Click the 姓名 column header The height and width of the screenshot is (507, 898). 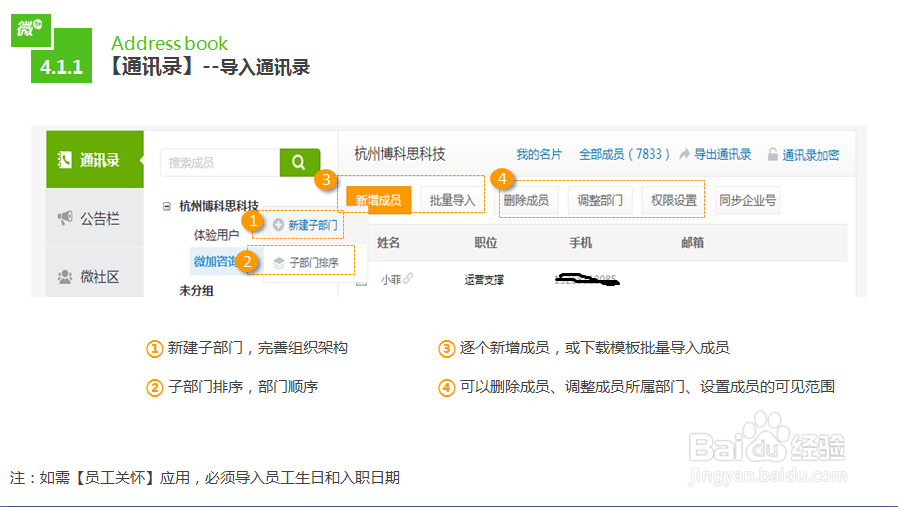point(388,243)
